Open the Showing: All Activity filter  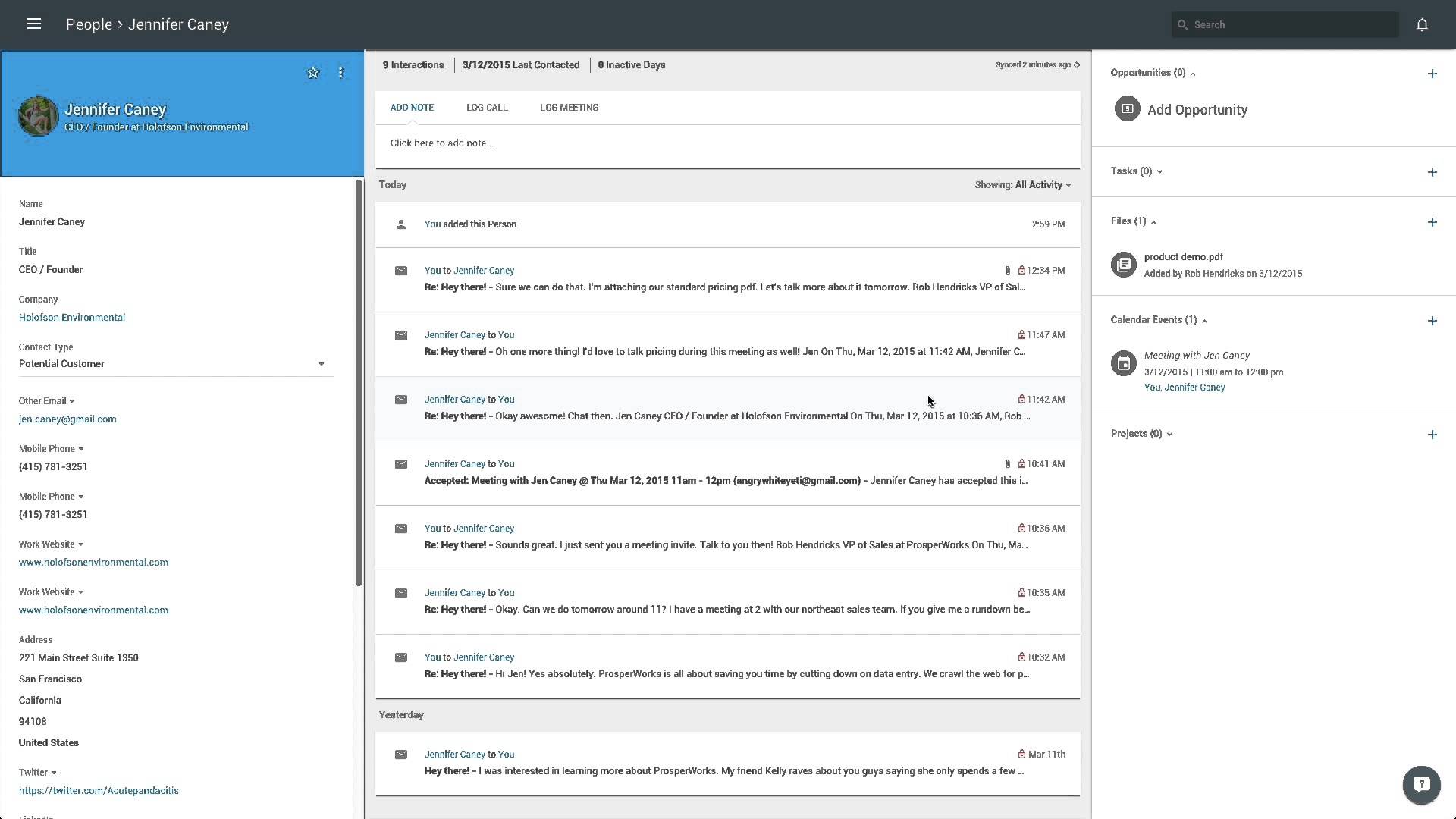(x=1023, y=185)
